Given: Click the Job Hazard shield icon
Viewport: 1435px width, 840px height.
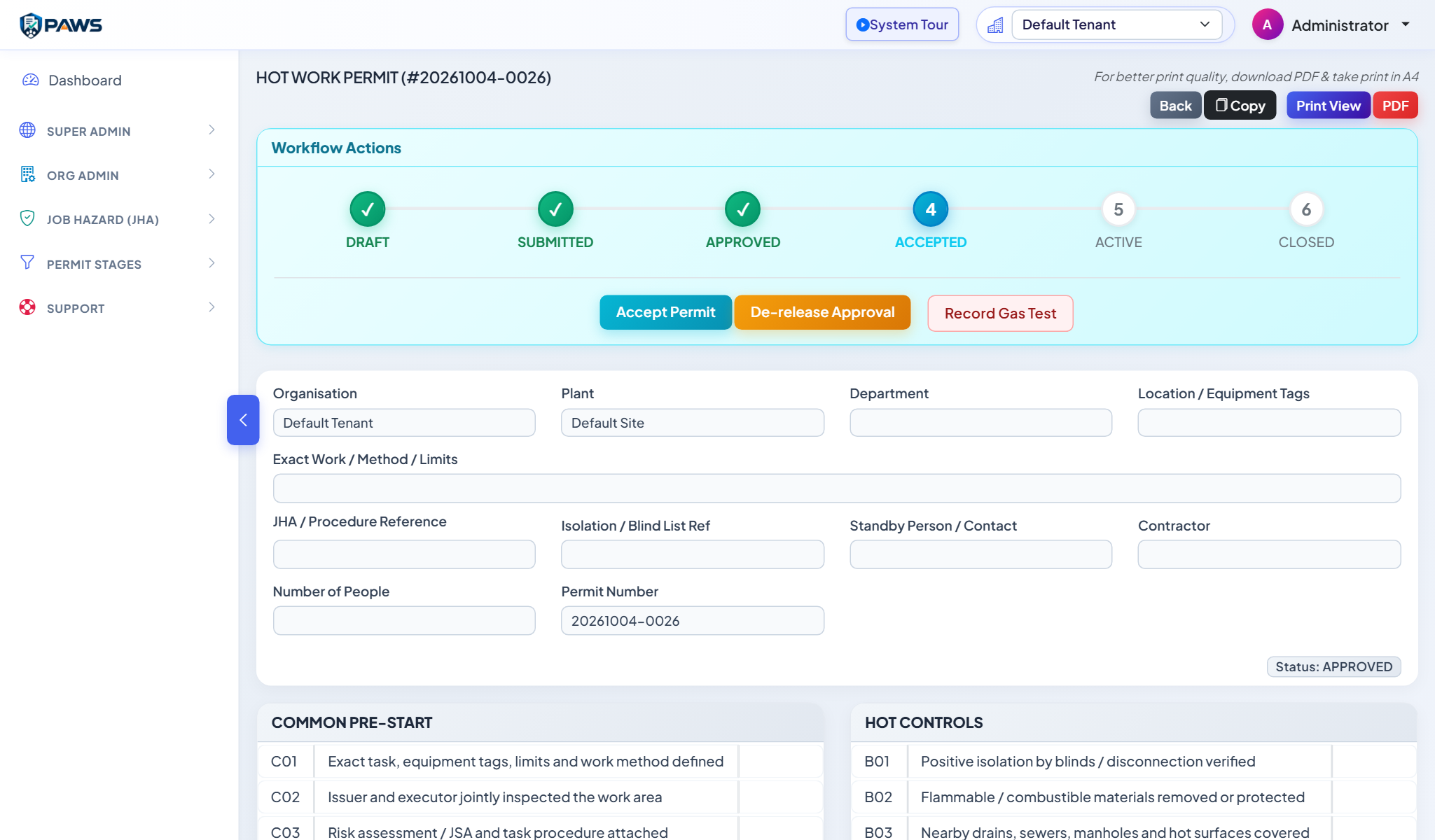Looking at the screenshot, I should (27, 218).
